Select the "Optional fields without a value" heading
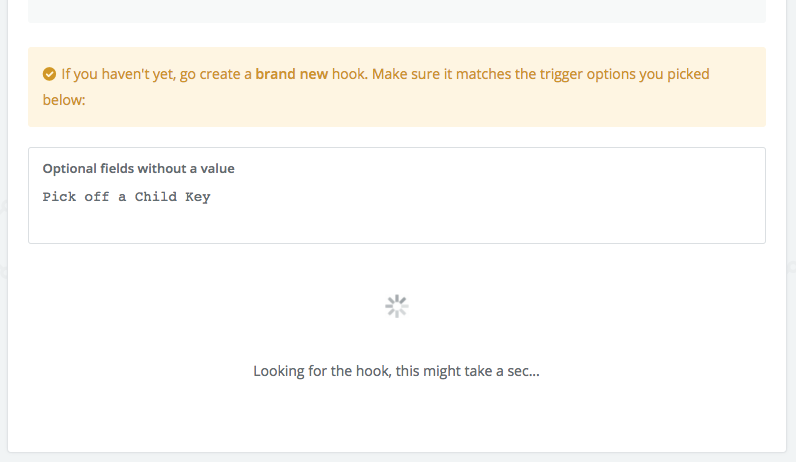 coord(138,168)
